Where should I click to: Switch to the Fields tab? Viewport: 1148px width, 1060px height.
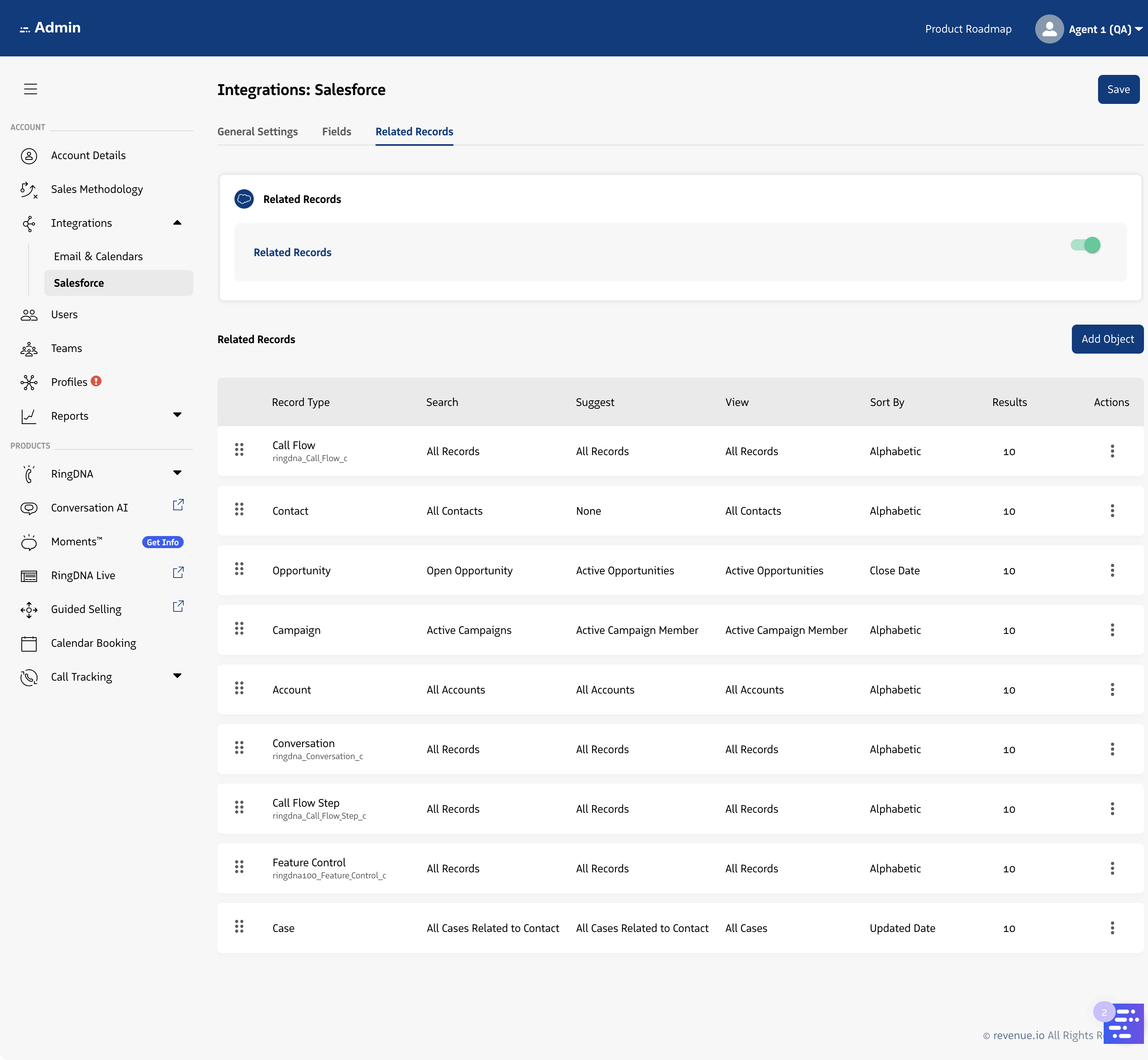[336, 131]
